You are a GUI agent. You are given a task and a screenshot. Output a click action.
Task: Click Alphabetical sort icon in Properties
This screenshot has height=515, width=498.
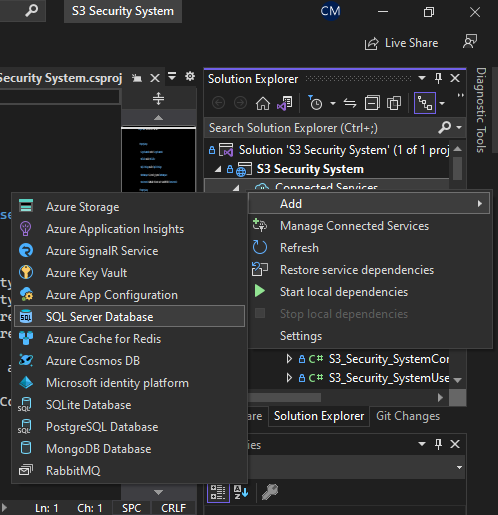(x=241, y=492)
